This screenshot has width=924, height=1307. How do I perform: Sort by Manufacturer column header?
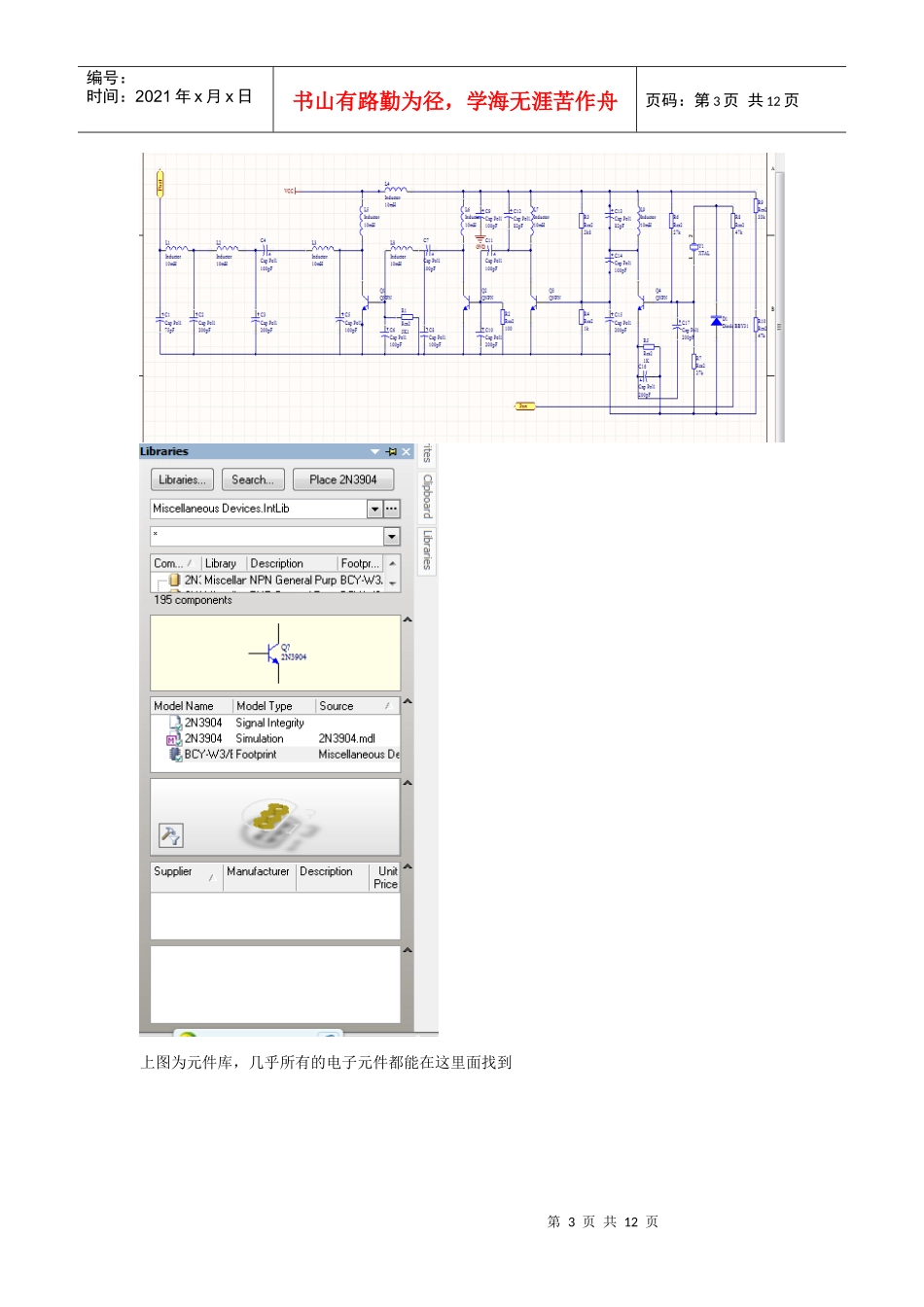260,877
